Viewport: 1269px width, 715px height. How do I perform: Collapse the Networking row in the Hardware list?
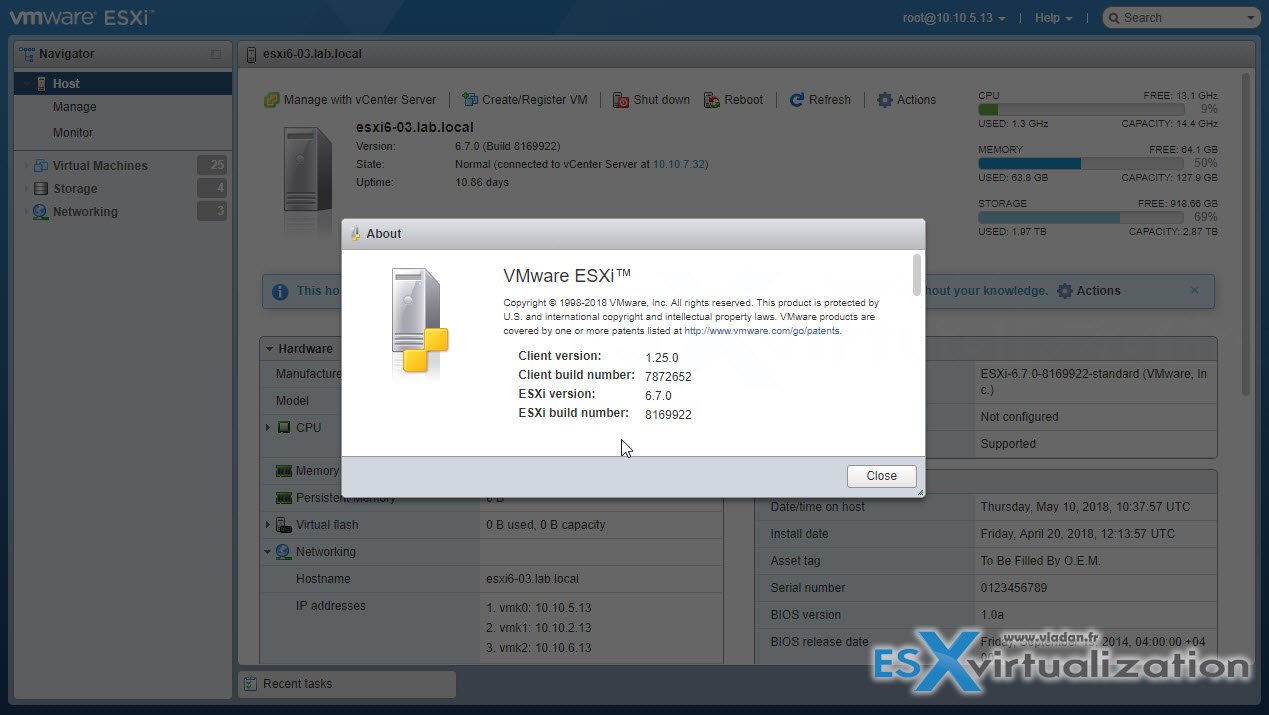click(x=268, y=552)
